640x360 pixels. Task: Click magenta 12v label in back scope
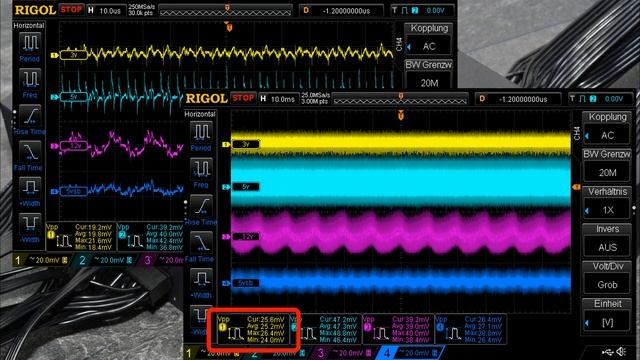[74, 146]
